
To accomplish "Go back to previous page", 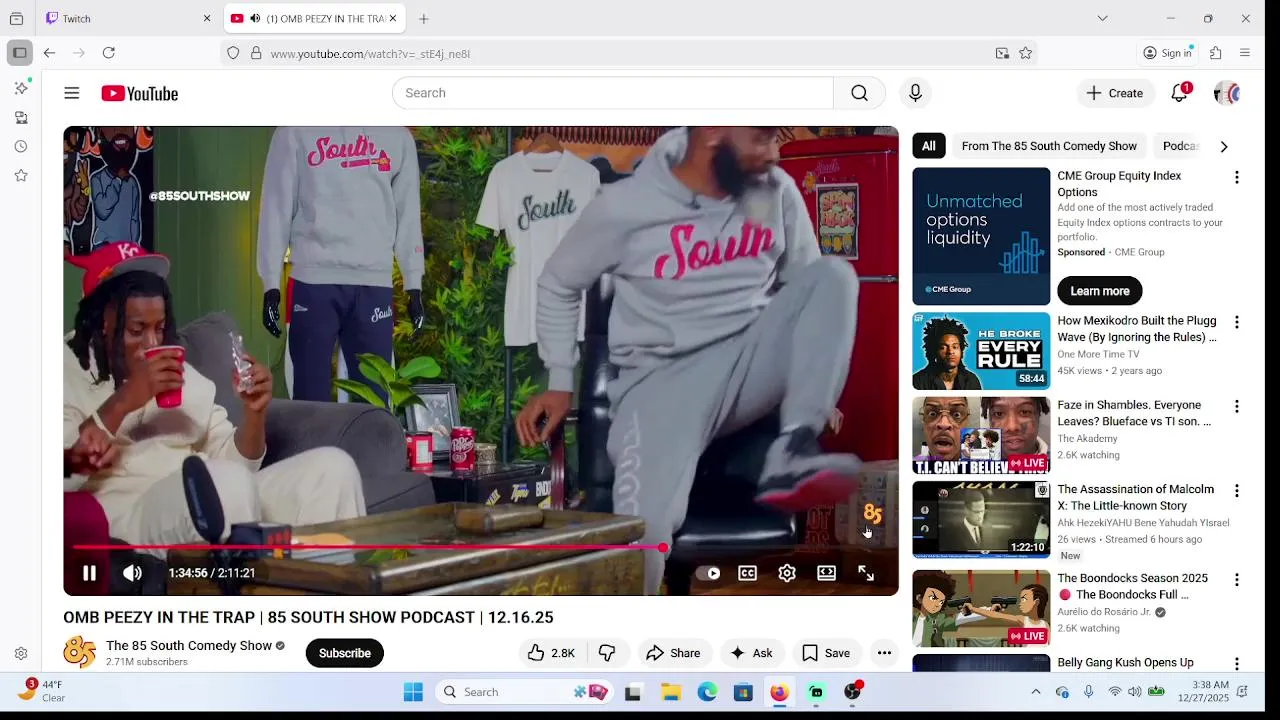I will coord(49,53).
